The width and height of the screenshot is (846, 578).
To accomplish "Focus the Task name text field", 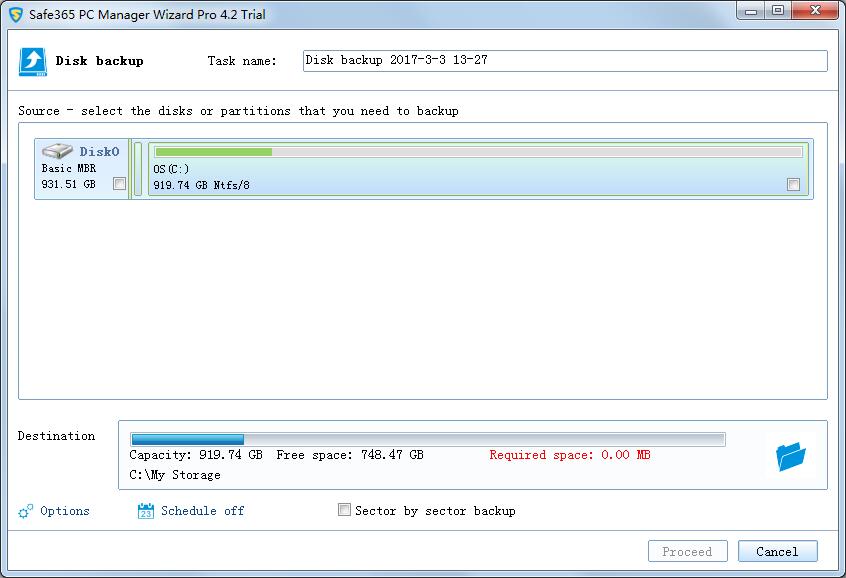I will click(x=565, y=61).
